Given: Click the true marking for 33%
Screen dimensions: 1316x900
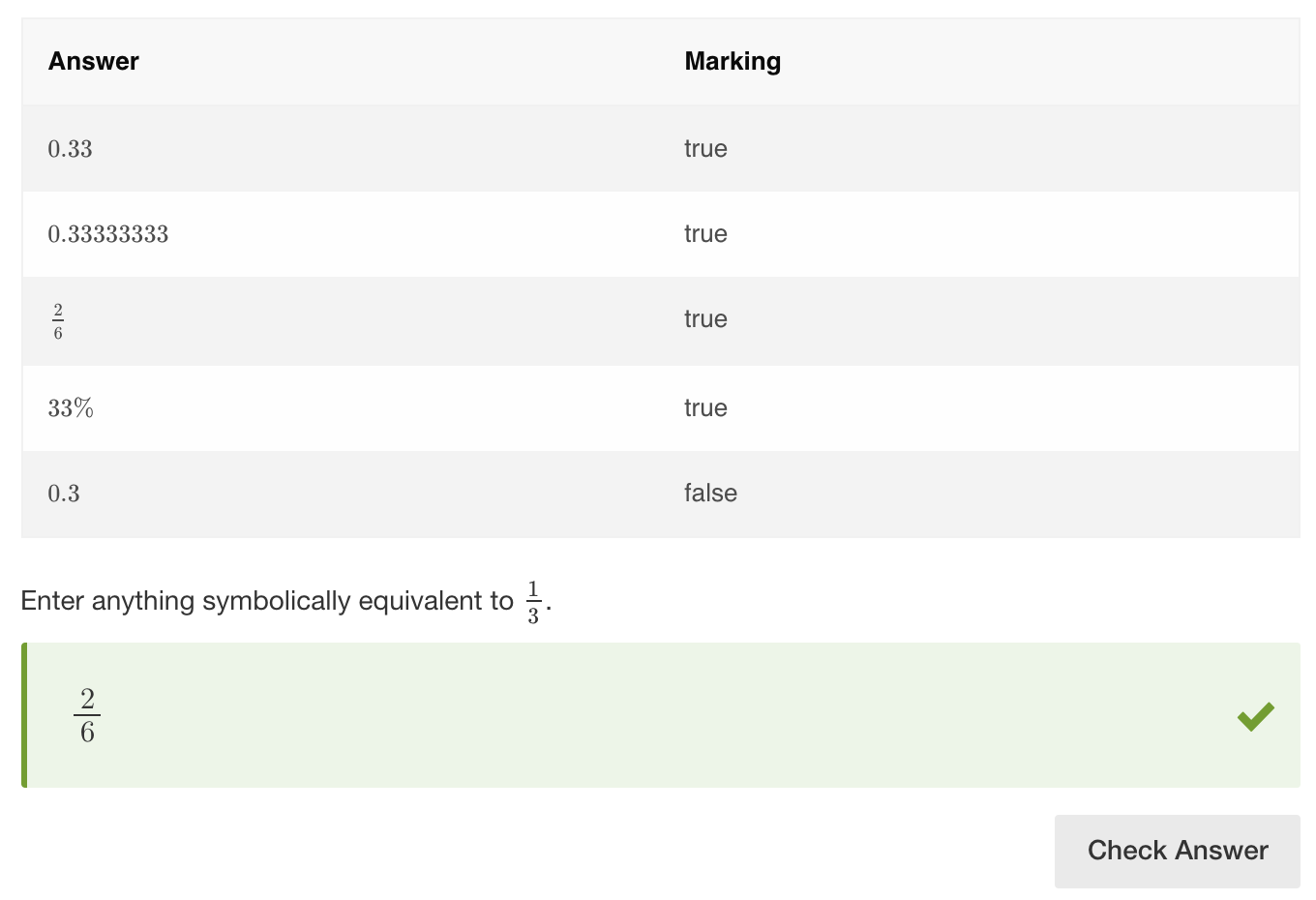Looking at the screenshot, I should [705, 408].
